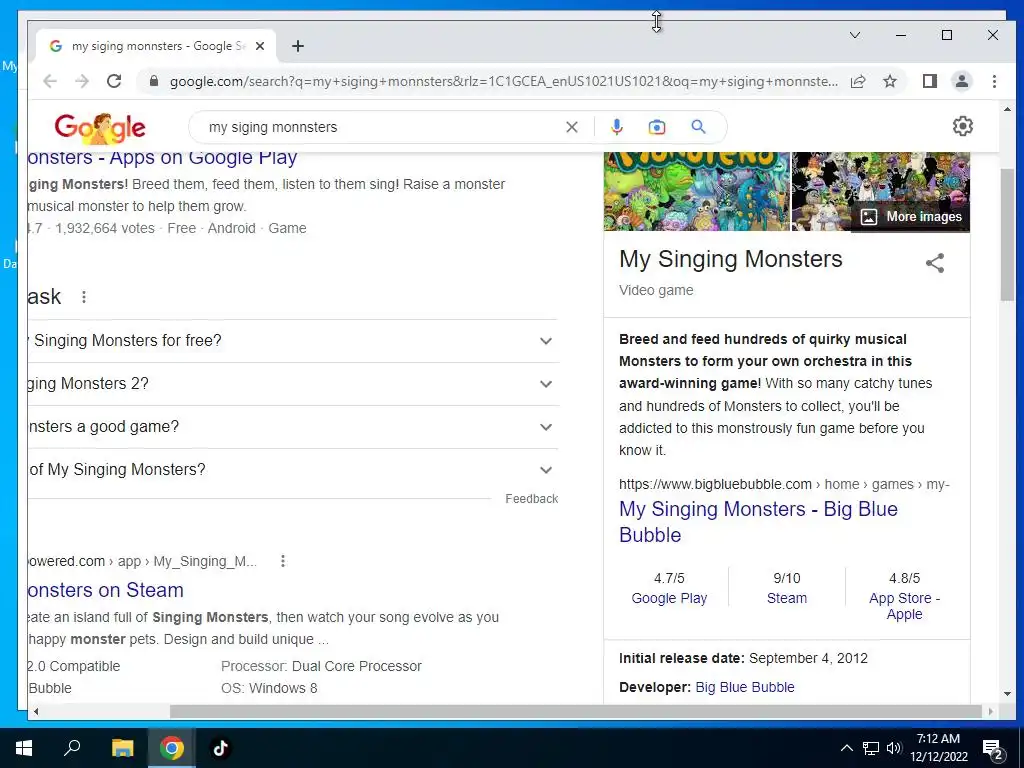
Task: Open File Explorer from taskbar
Action: point(122,748)
